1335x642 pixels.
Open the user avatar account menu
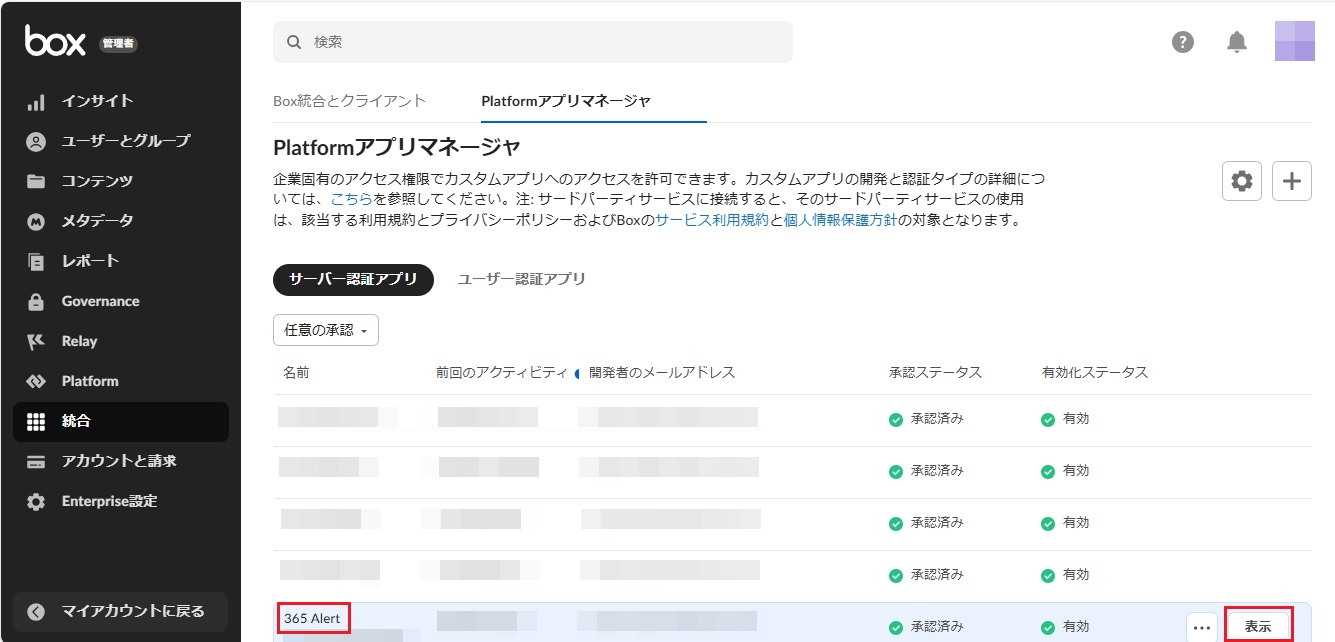[1294, 42]
